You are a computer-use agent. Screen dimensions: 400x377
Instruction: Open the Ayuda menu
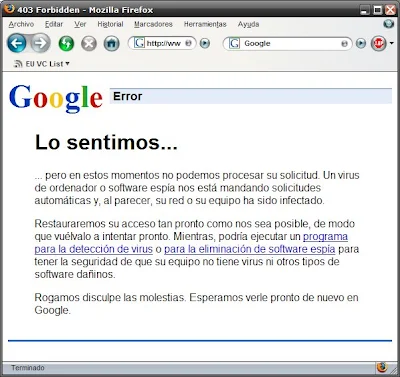248,24
